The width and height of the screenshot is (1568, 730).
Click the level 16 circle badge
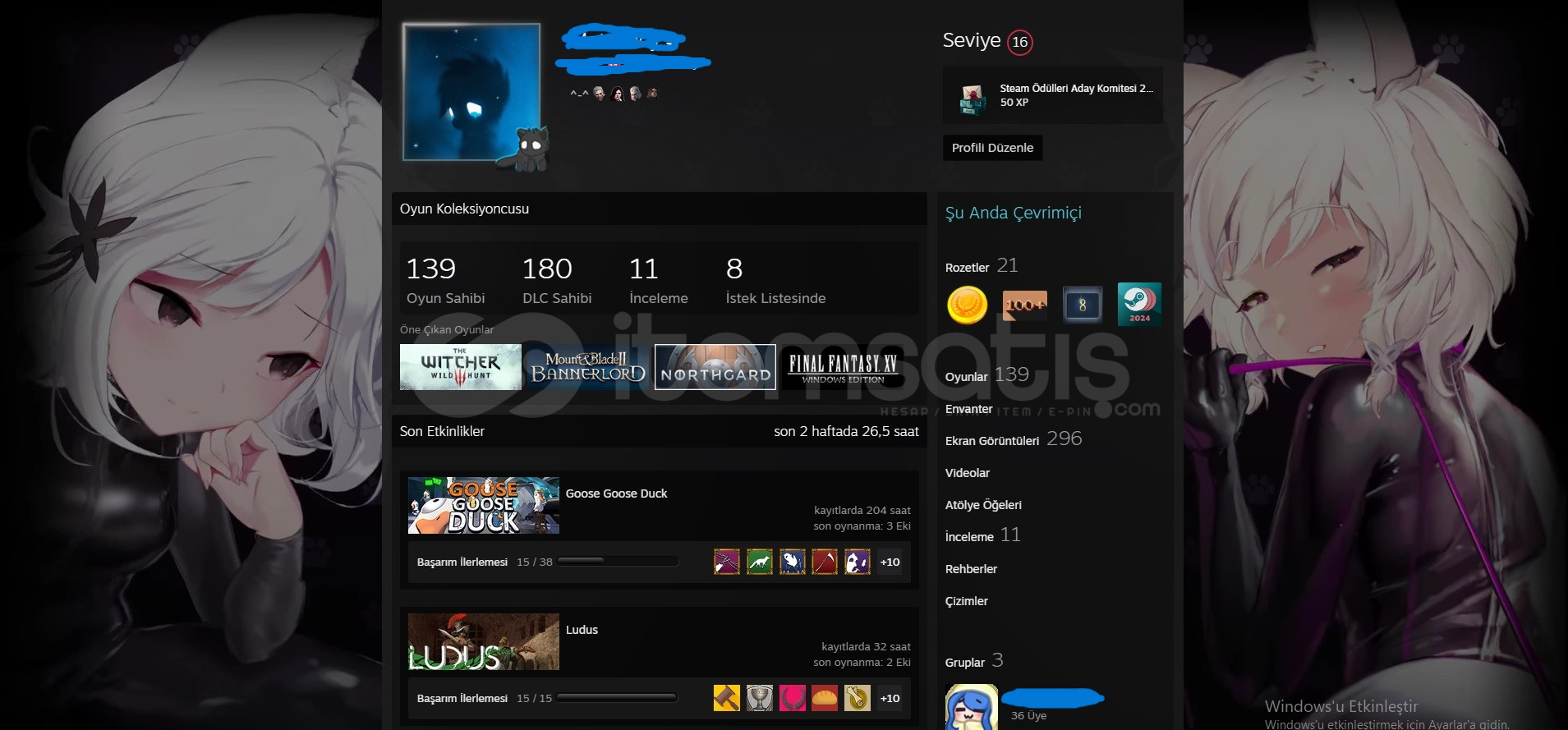pos(1019,42)
